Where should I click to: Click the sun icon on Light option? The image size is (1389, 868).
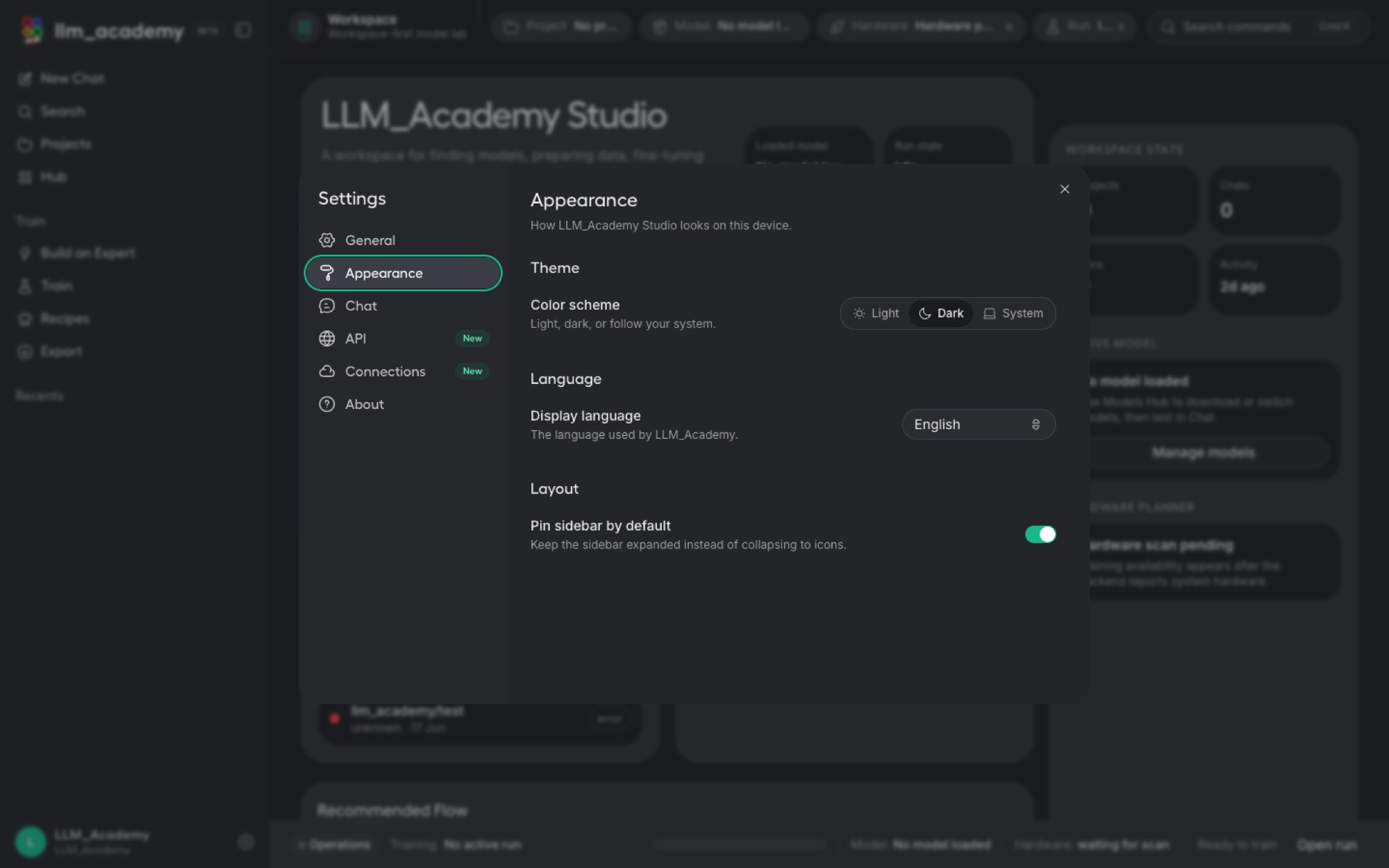[x=859, y=313]
